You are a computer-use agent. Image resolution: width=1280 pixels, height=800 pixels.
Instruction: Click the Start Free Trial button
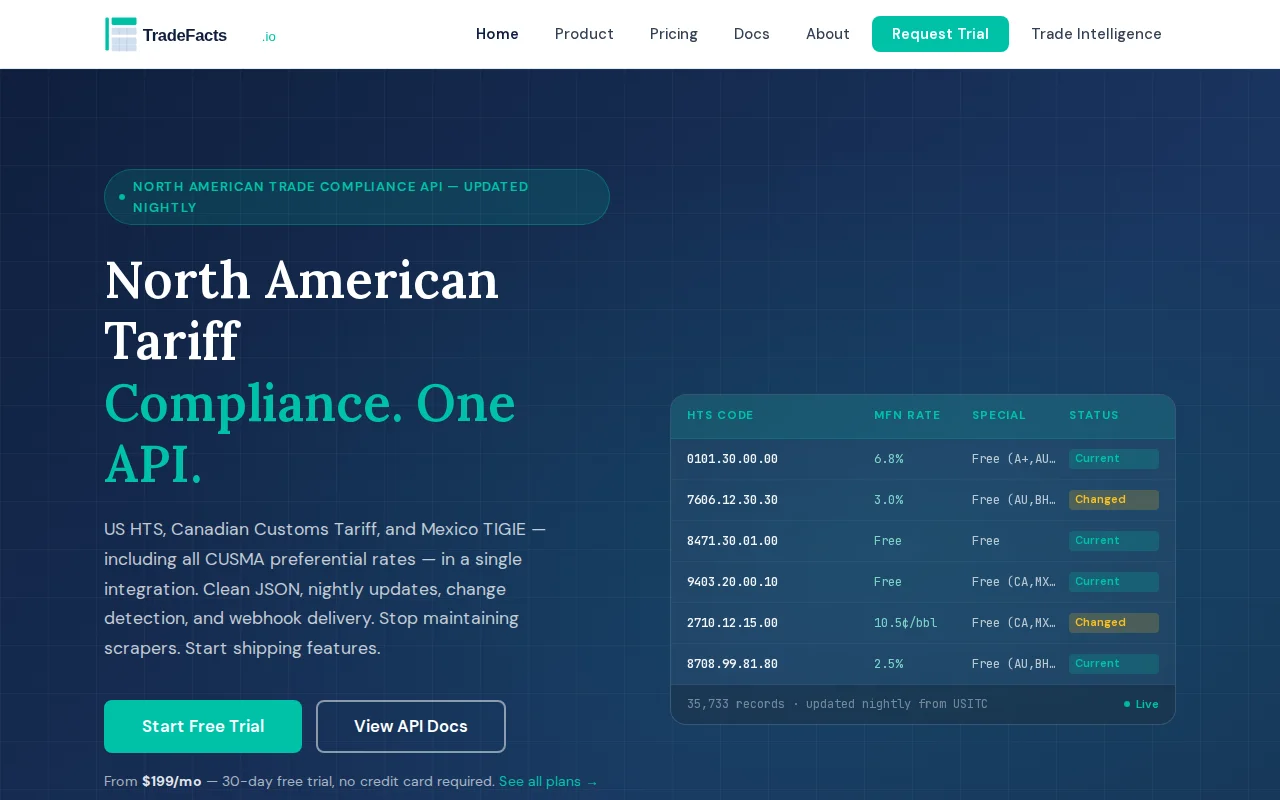click(x=203, y=726)
